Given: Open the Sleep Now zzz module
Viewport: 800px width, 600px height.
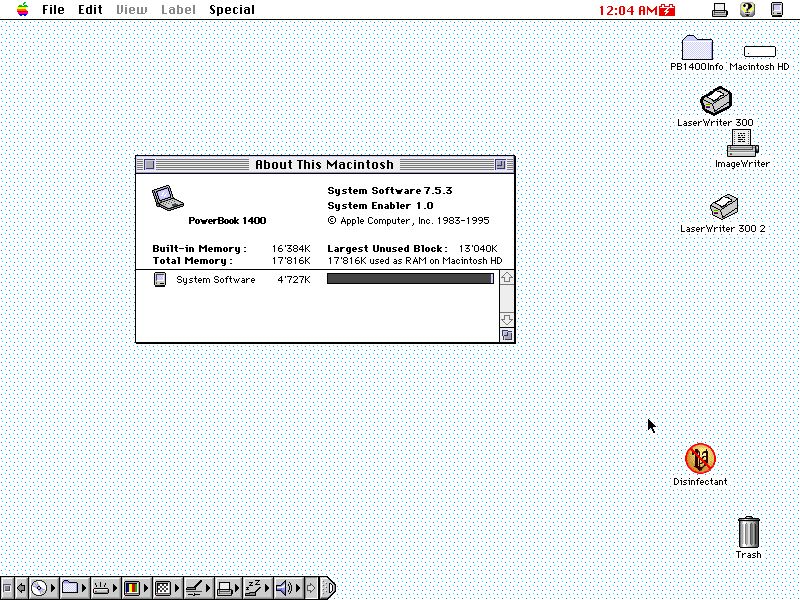Looking at the screenshot, I should tap(258, 588).
